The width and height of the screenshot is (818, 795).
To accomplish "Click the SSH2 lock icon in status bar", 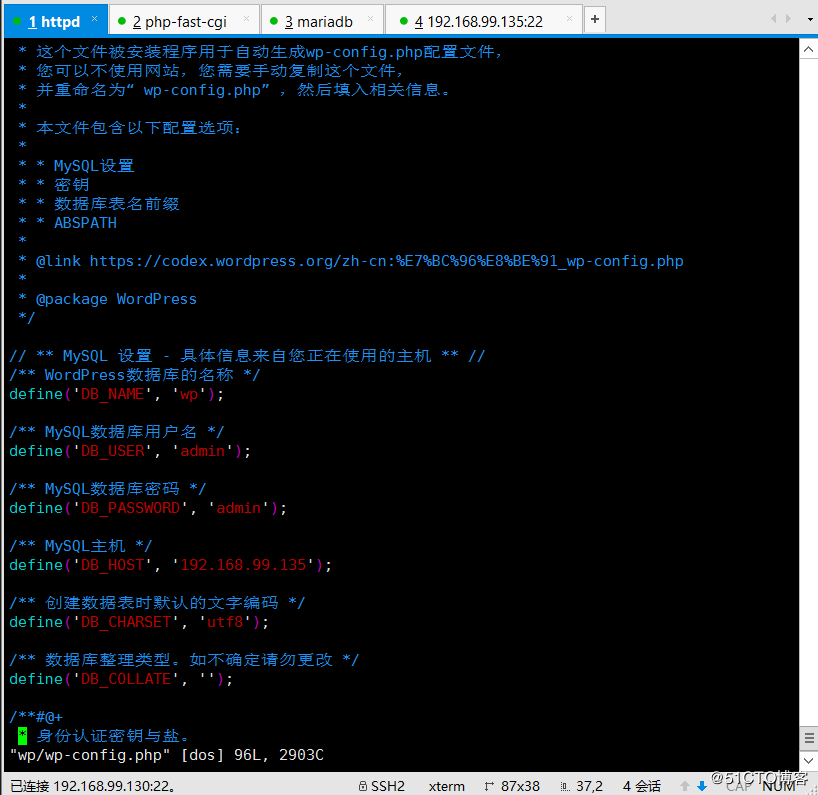I will click(361, 786).
